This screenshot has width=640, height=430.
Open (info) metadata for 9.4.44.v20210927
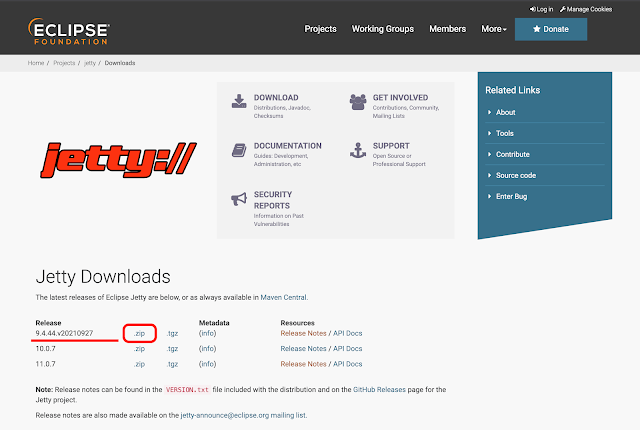click(207, 333)
